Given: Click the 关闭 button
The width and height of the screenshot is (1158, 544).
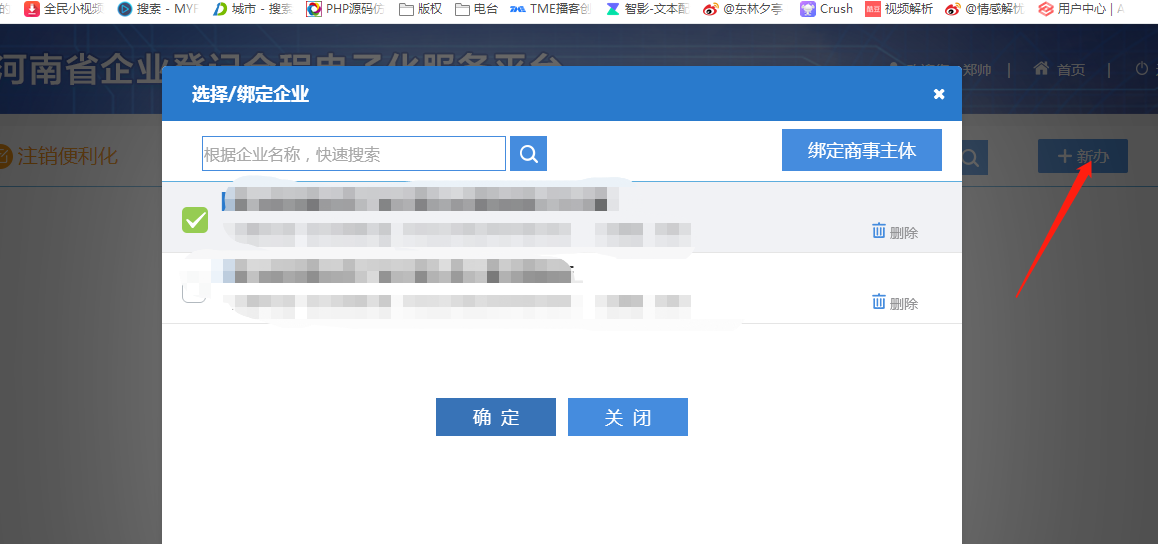Looking at the screenshot, I should (628, 417).
